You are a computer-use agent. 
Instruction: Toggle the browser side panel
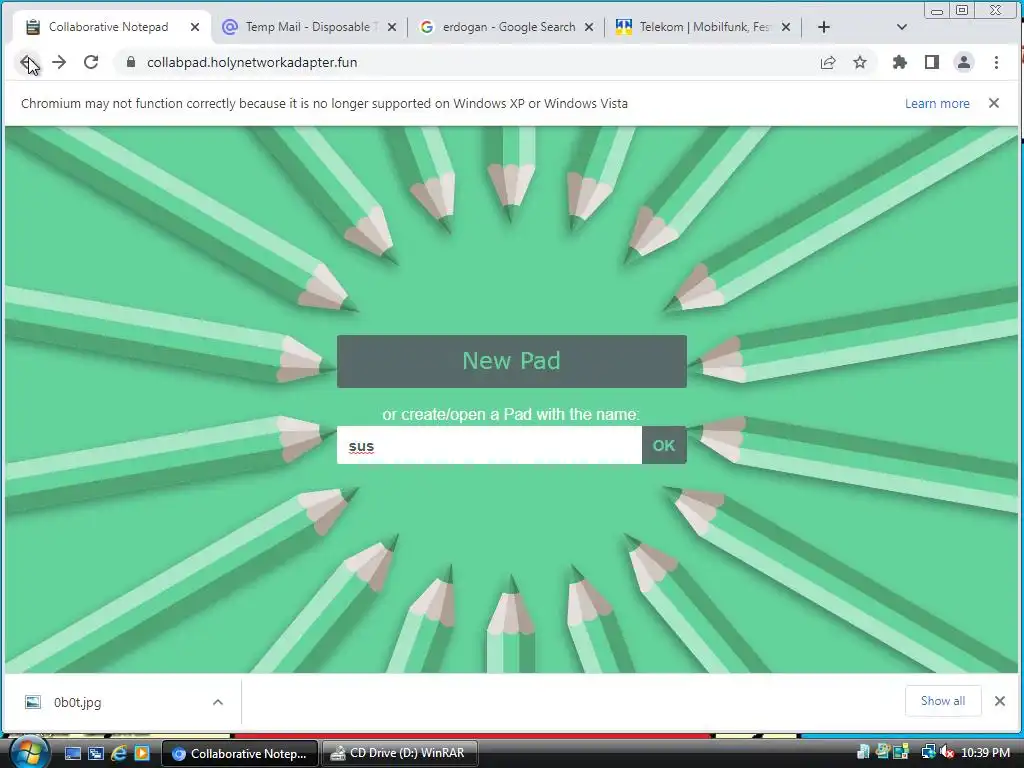tap(931, 63)
